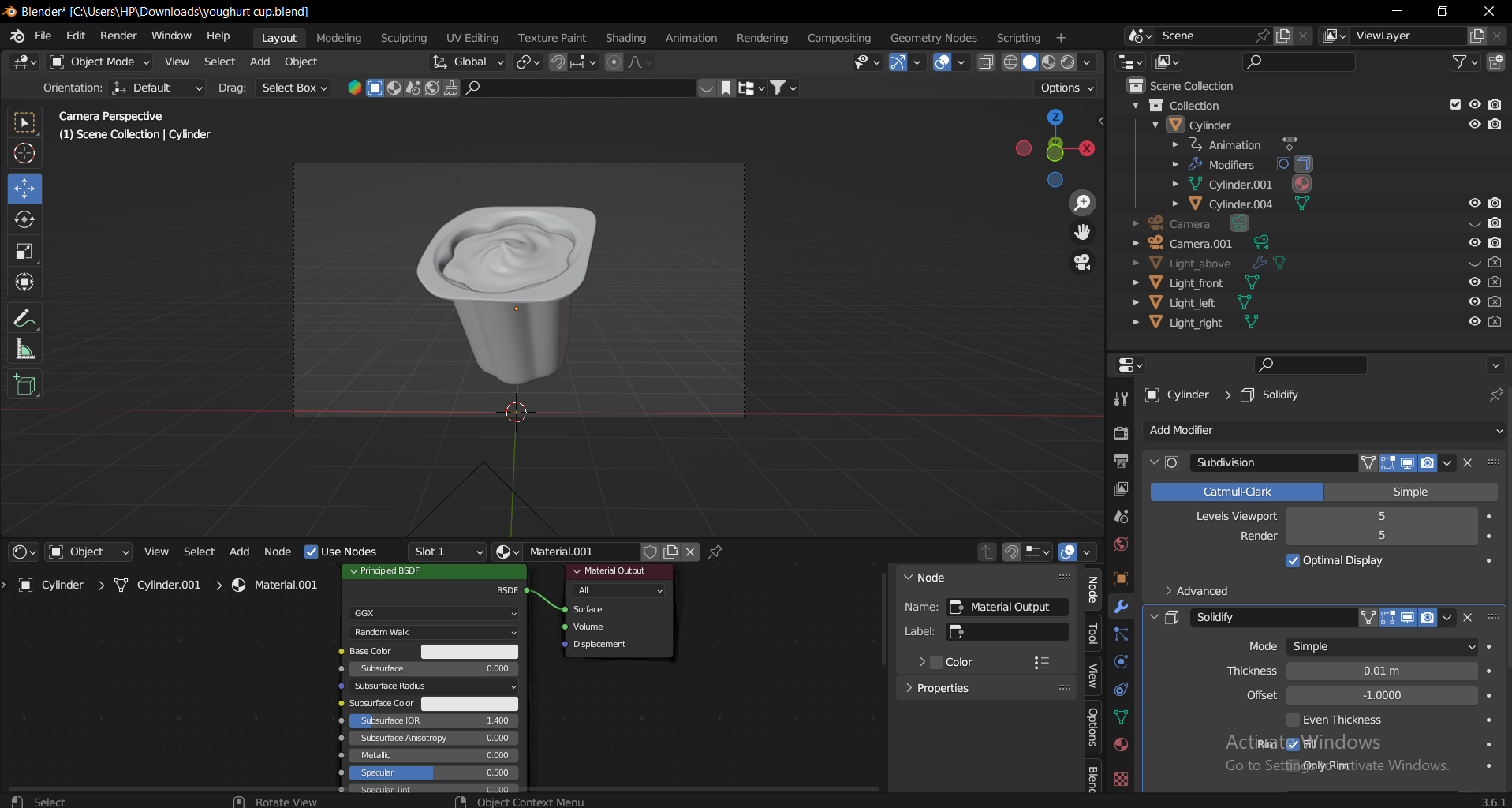Select the Annotate tool

pyautogui.click(x=24, y=318)
